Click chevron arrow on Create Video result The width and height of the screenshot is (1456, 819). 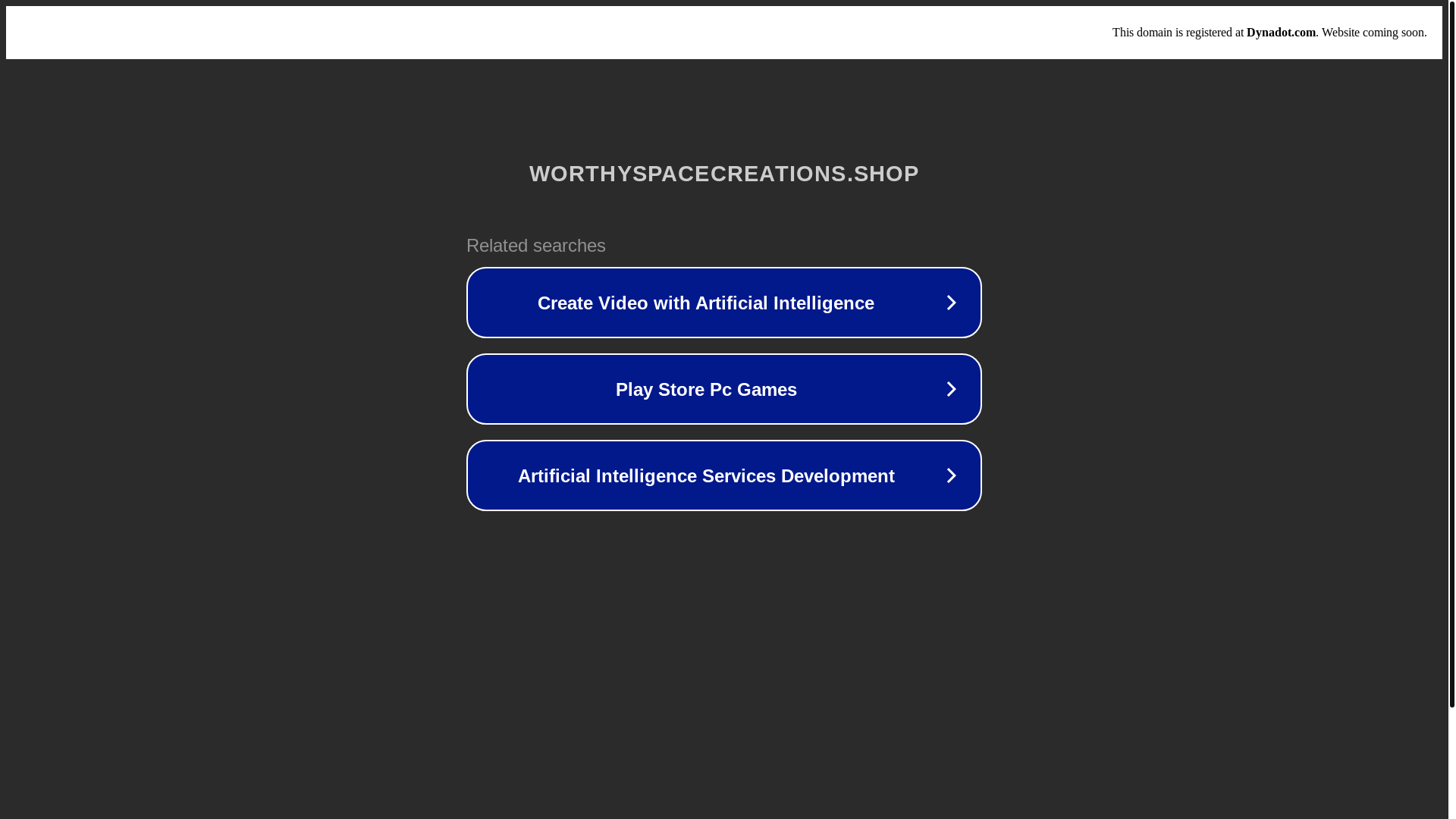pos(951,303)
